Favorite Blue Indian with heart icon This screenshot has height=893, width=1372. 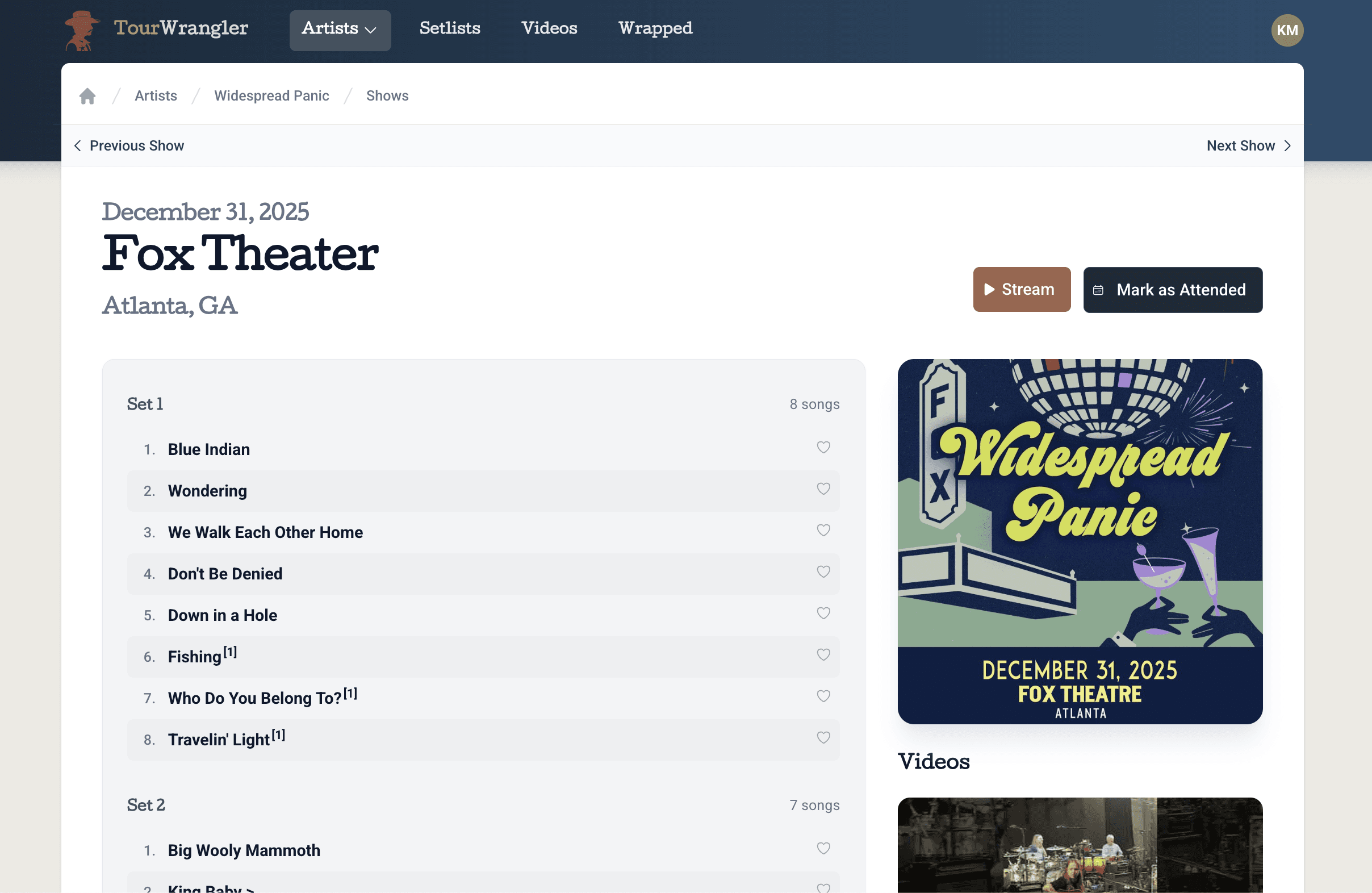(823, 448)
